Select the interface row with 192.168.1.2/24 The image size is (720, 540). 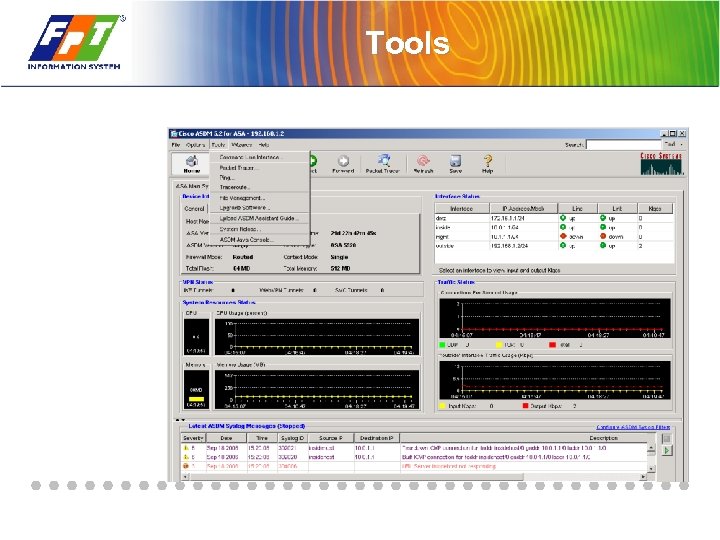tap(554, 246)
